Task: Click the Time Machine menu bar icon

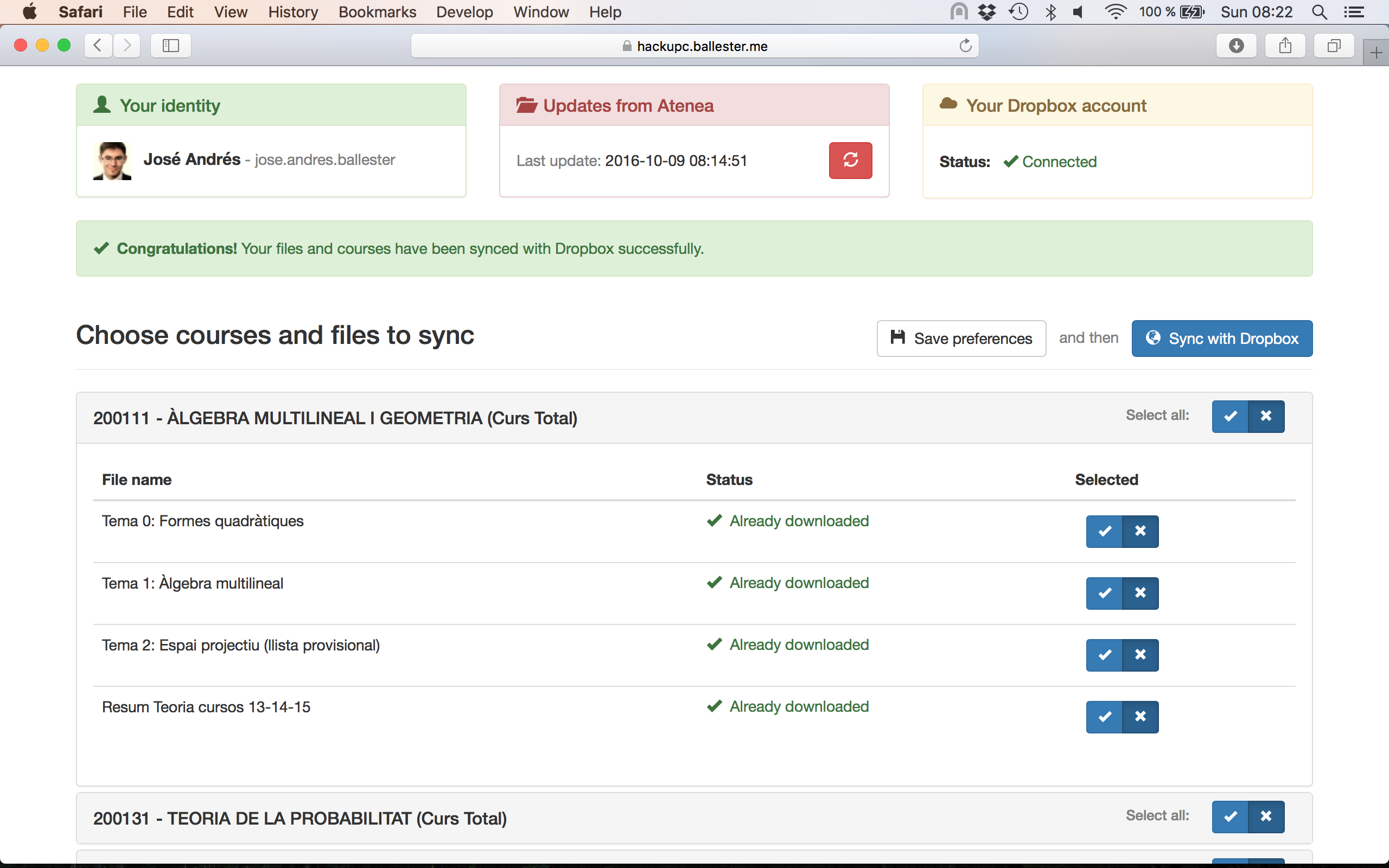Action: [x=1018, y=12]
